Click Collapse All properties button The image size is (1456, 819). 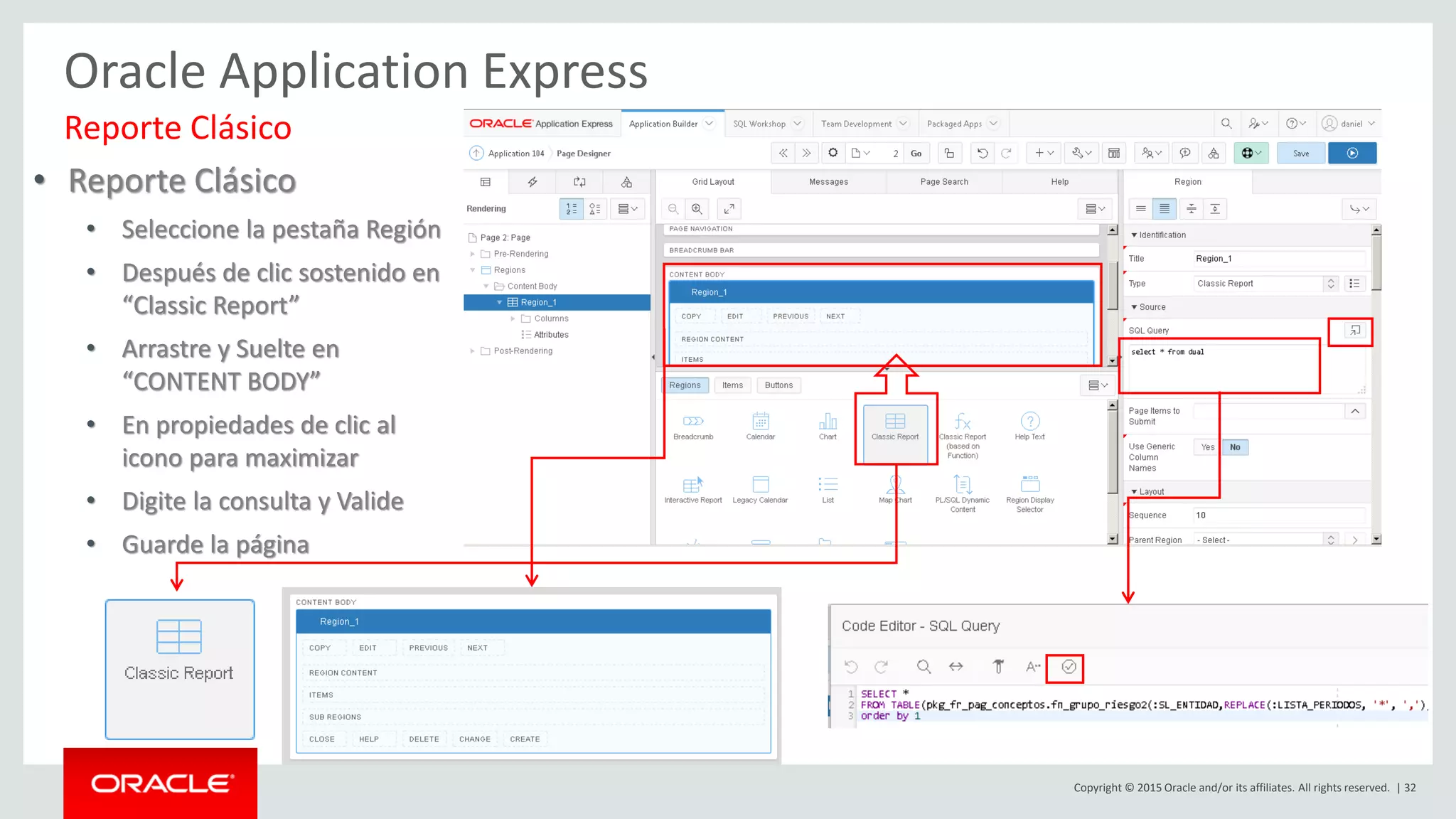1191,209
